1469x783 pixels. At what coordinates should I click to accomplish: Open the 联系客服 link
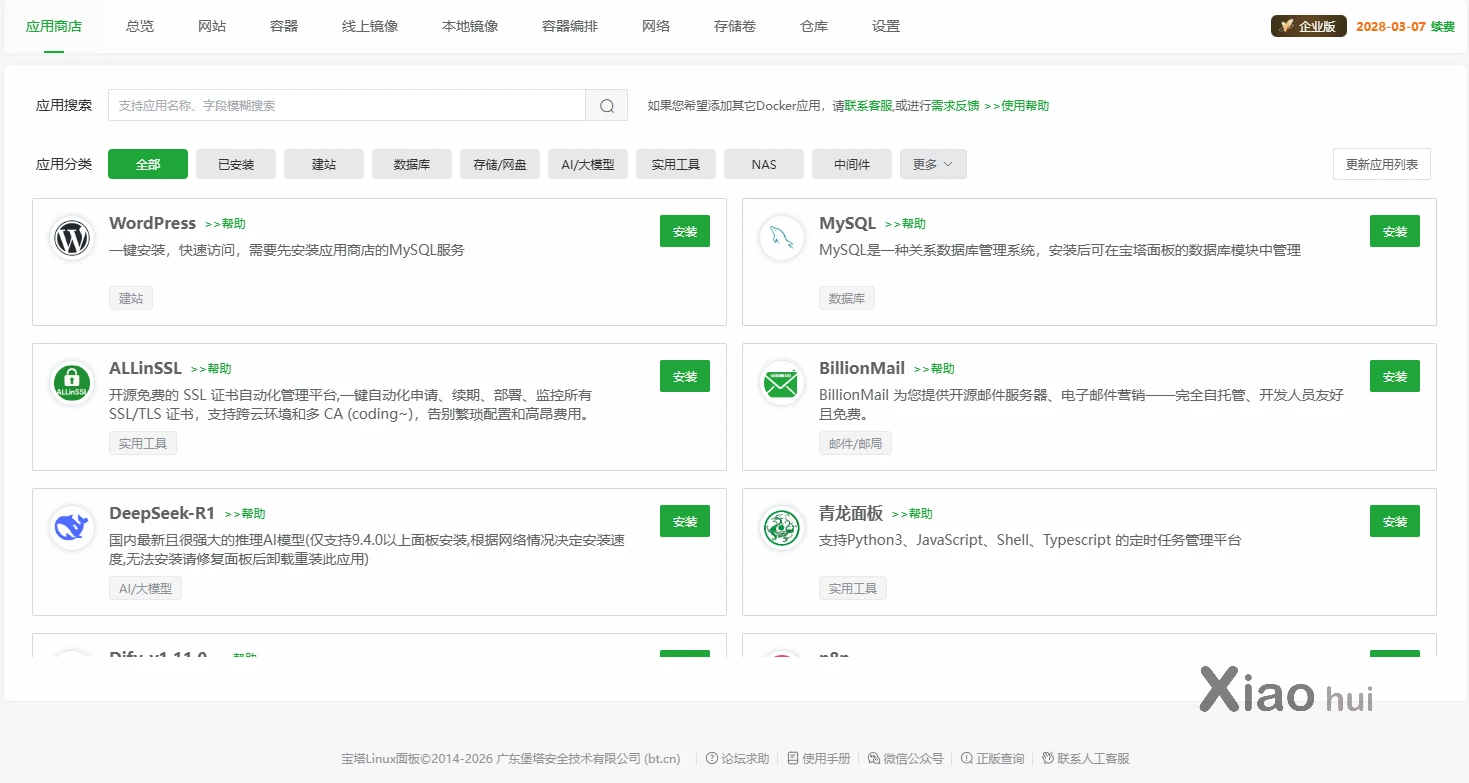(x=868, y=106)
